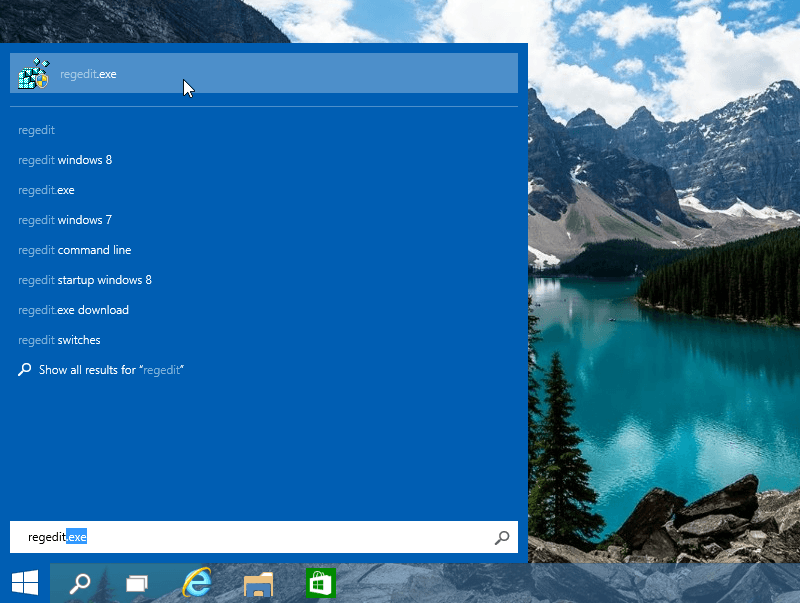
Task: Open Task View from the taskbar
Action: (137, 583)
